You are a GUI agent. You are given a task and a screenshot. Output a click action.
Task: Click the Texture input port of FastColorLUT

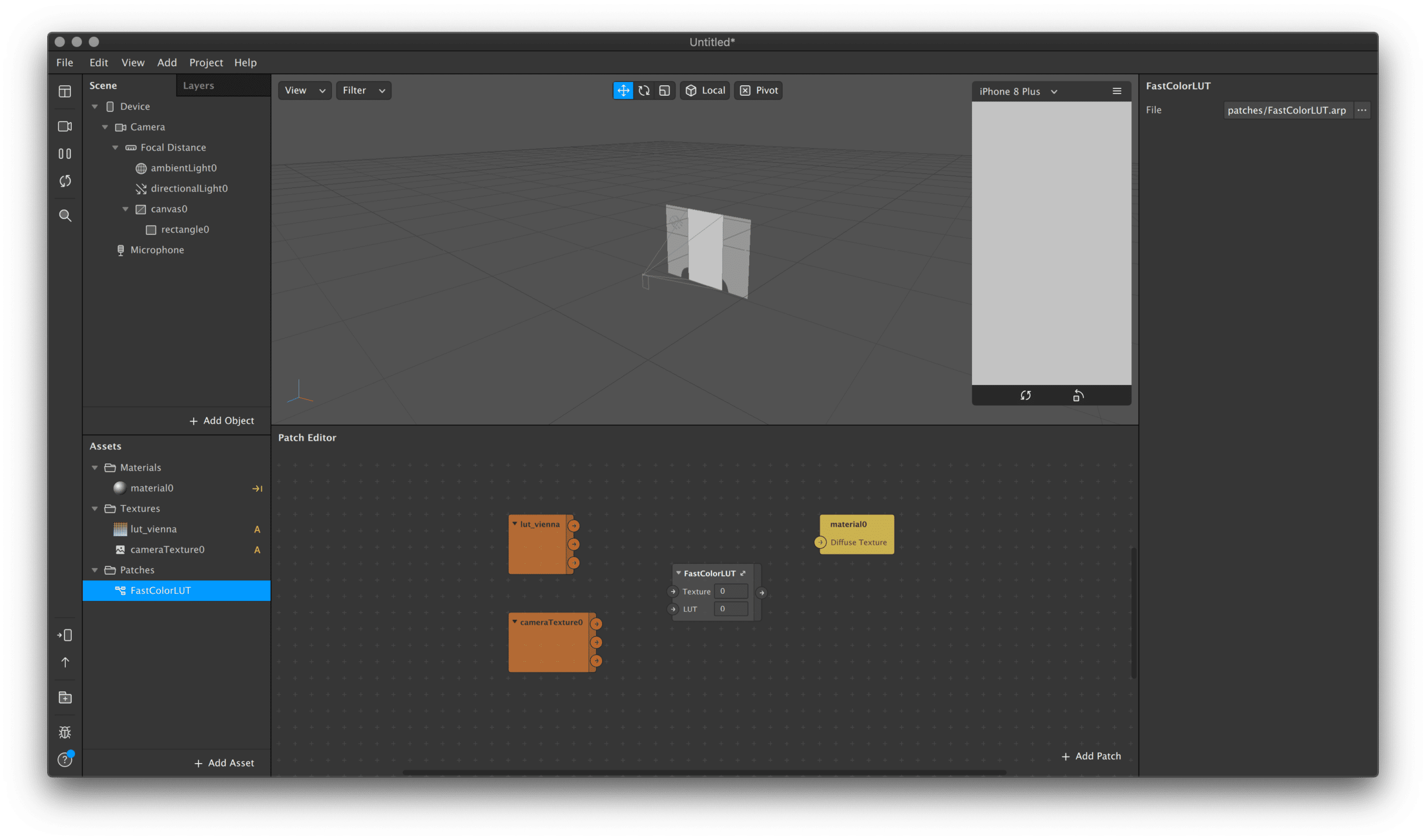coord(673,592)
